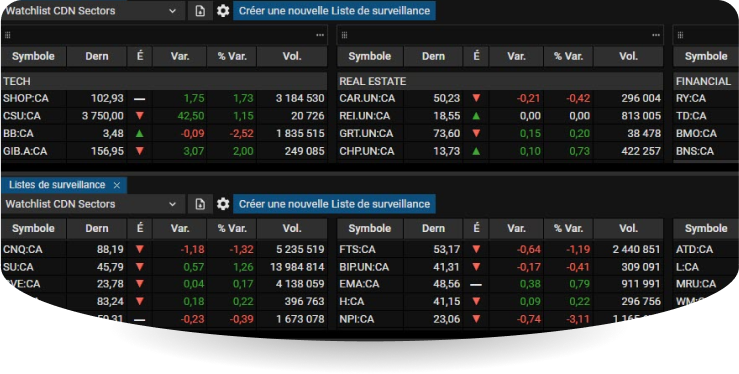Open three-dots menu of REAL ESTATE panel
Image resolution: width=739 pixels, height=374 pixels.
click(x=656, y=35)
